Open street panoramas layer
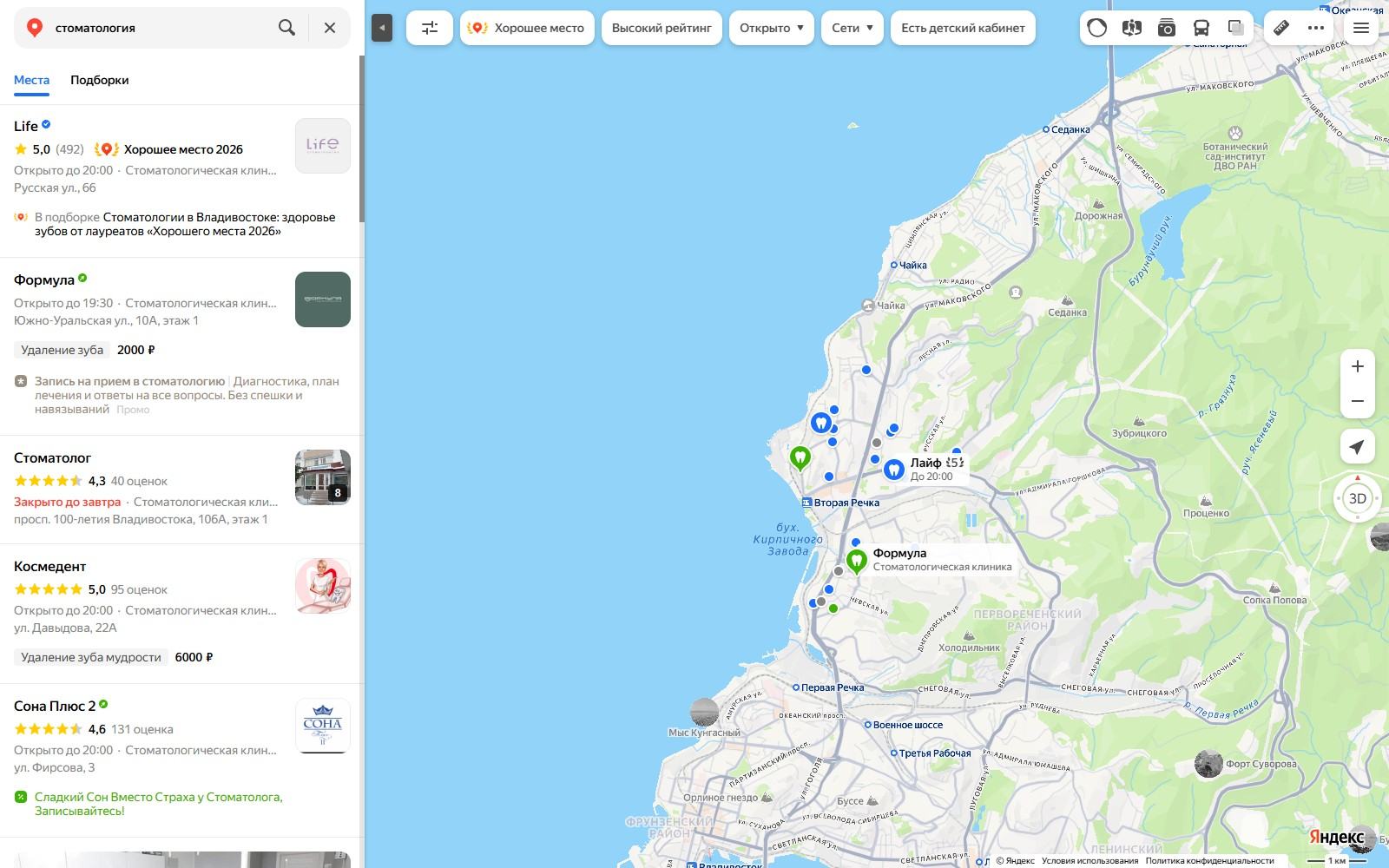The image size is (1389, 868). pyautogui.click(x=1131, y=28)
